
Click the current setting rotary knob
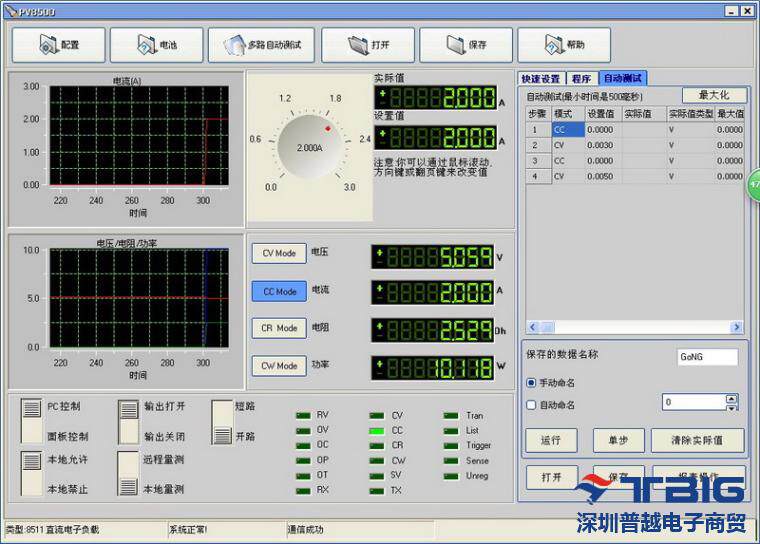coord(309,147)
